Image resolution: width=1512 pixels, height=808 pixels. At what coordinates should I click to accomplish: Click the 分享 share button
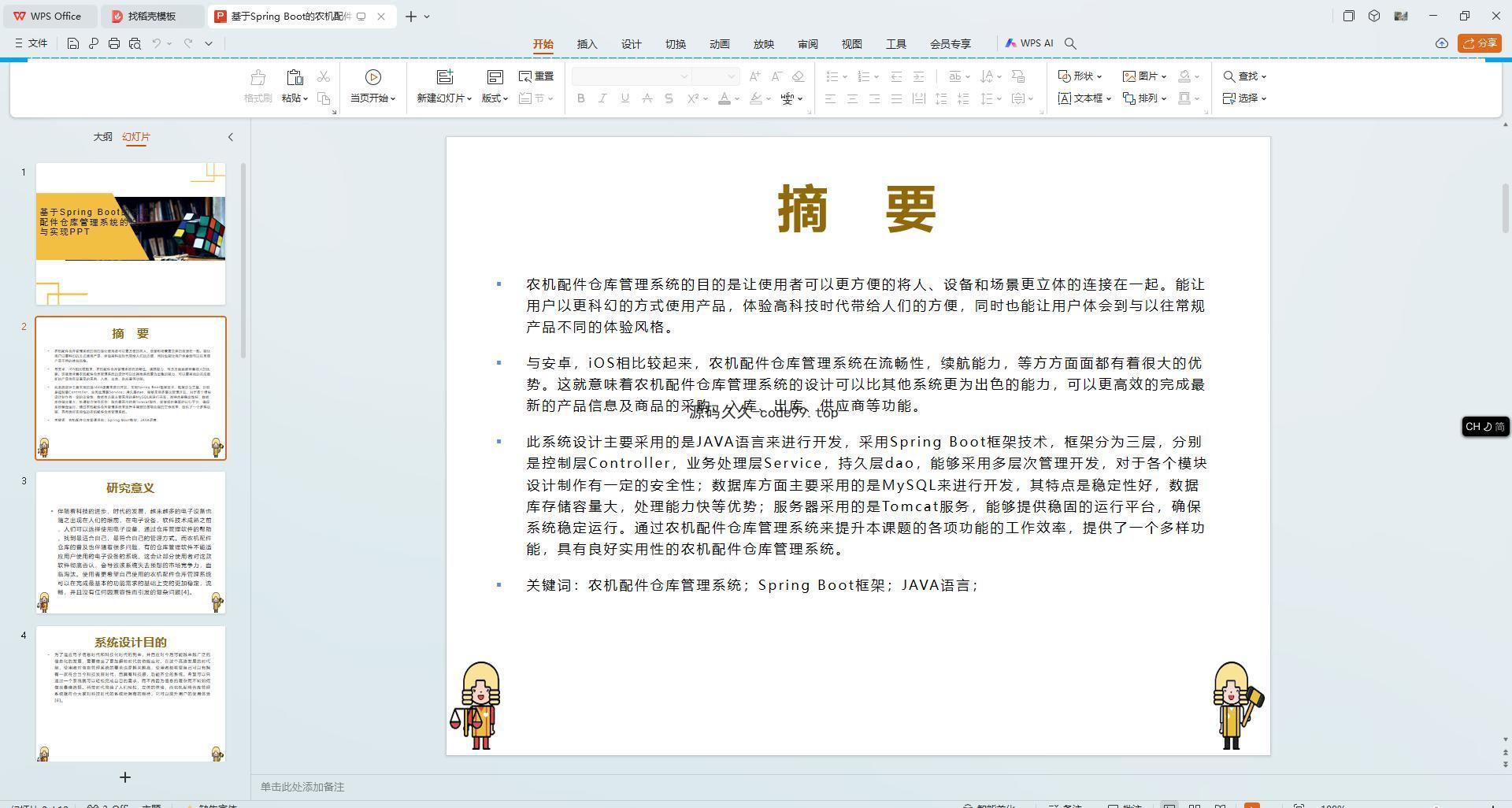[1480, 43]
